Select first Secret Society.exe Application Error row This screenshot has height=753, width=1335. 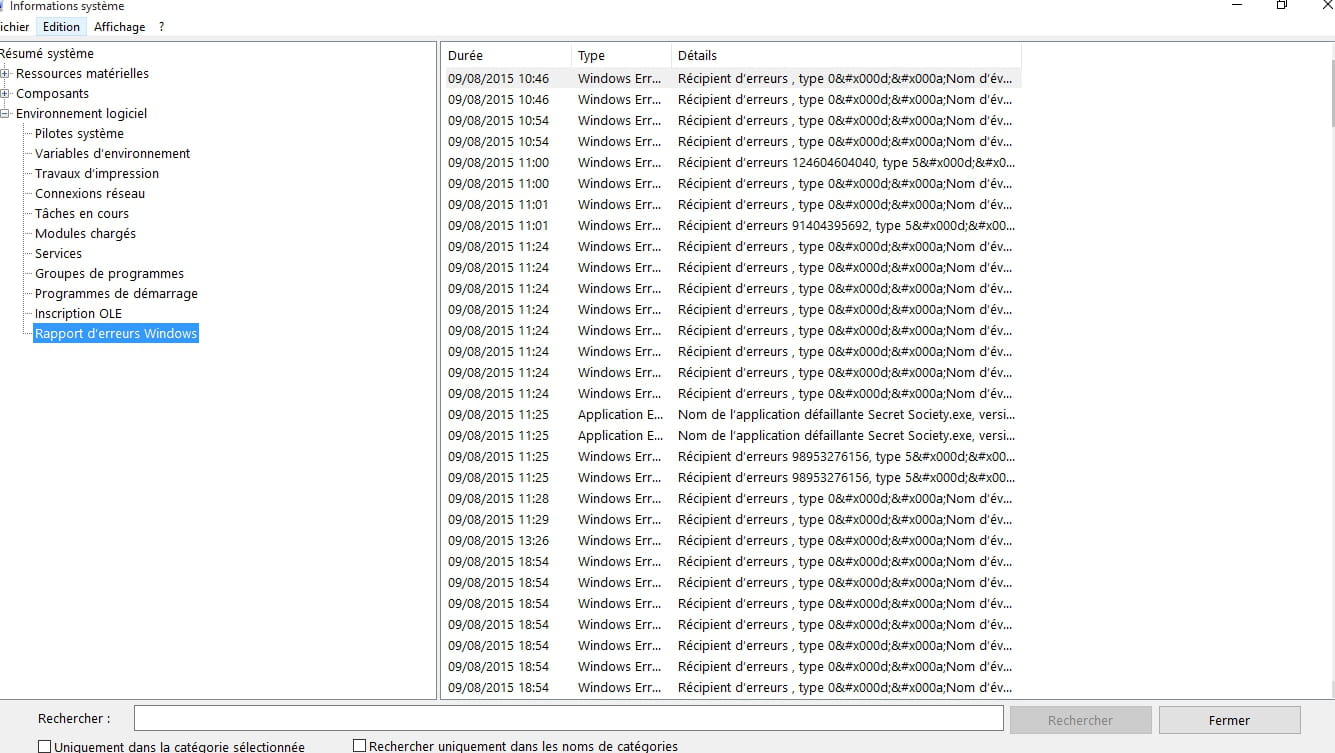(730, 415)
